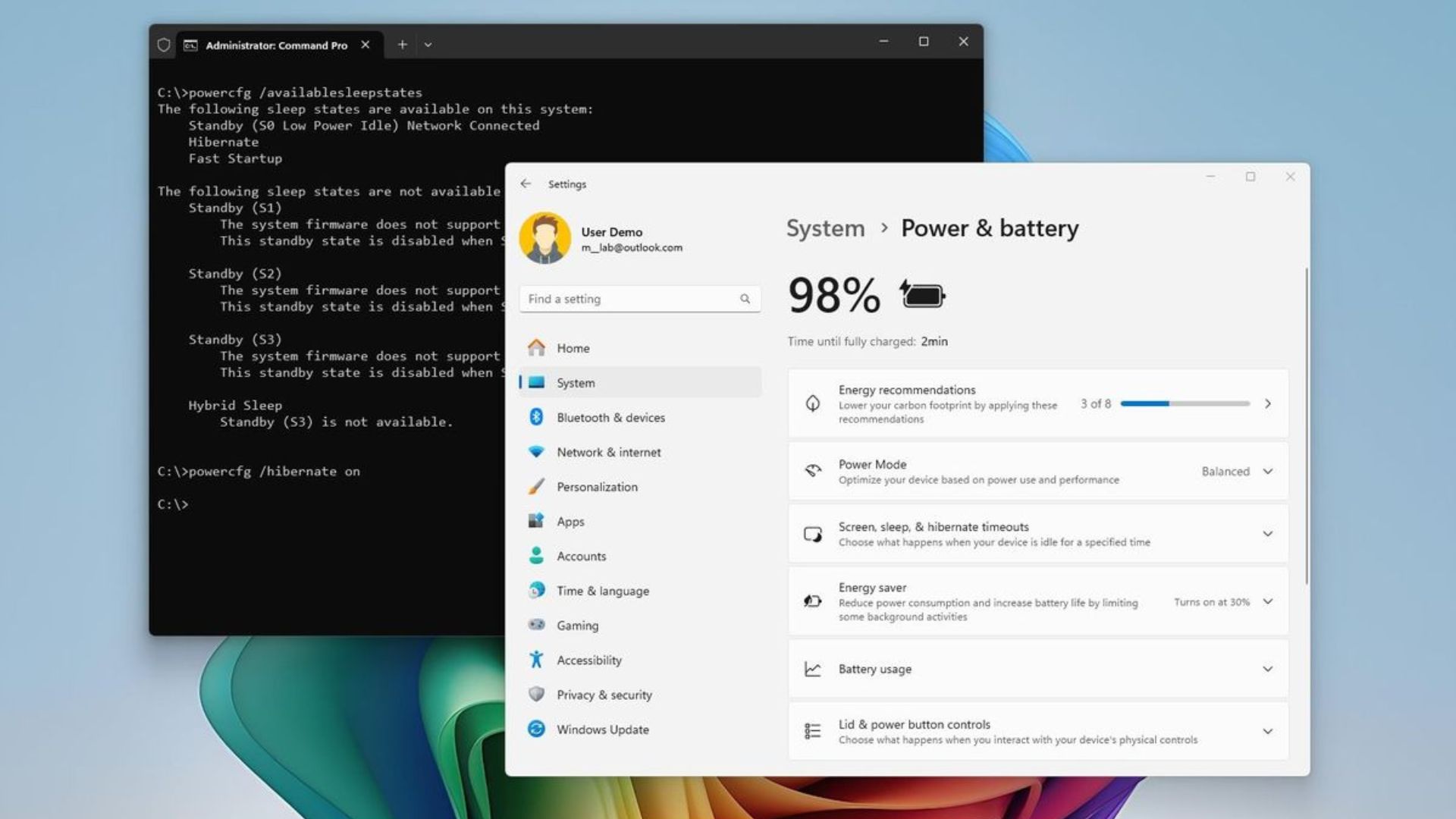Maximize the Settings window

click(x=1250, y=177)
